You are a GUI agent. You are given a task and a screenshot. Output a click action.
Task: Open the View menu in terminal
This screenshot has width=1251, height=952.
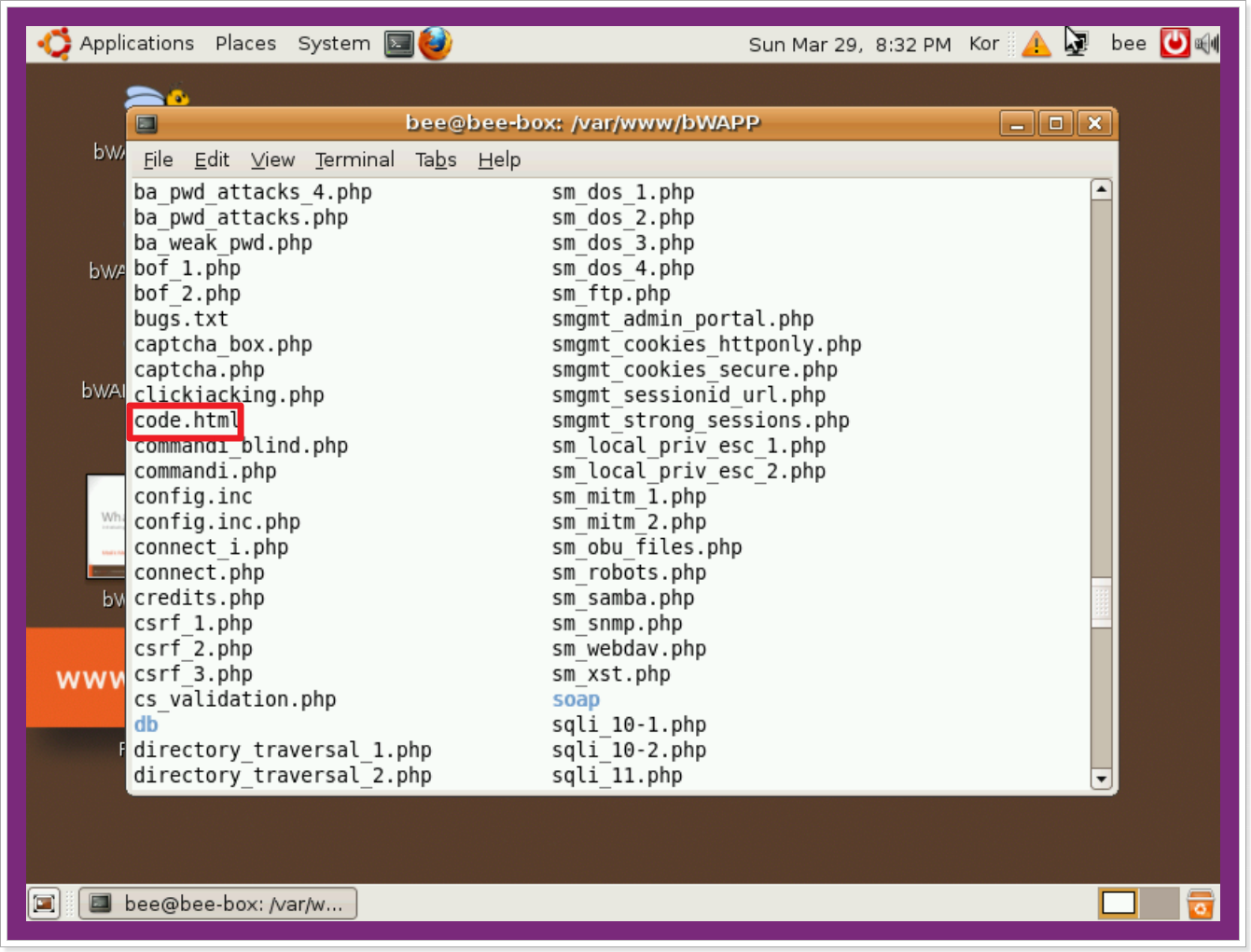(272, 159)
